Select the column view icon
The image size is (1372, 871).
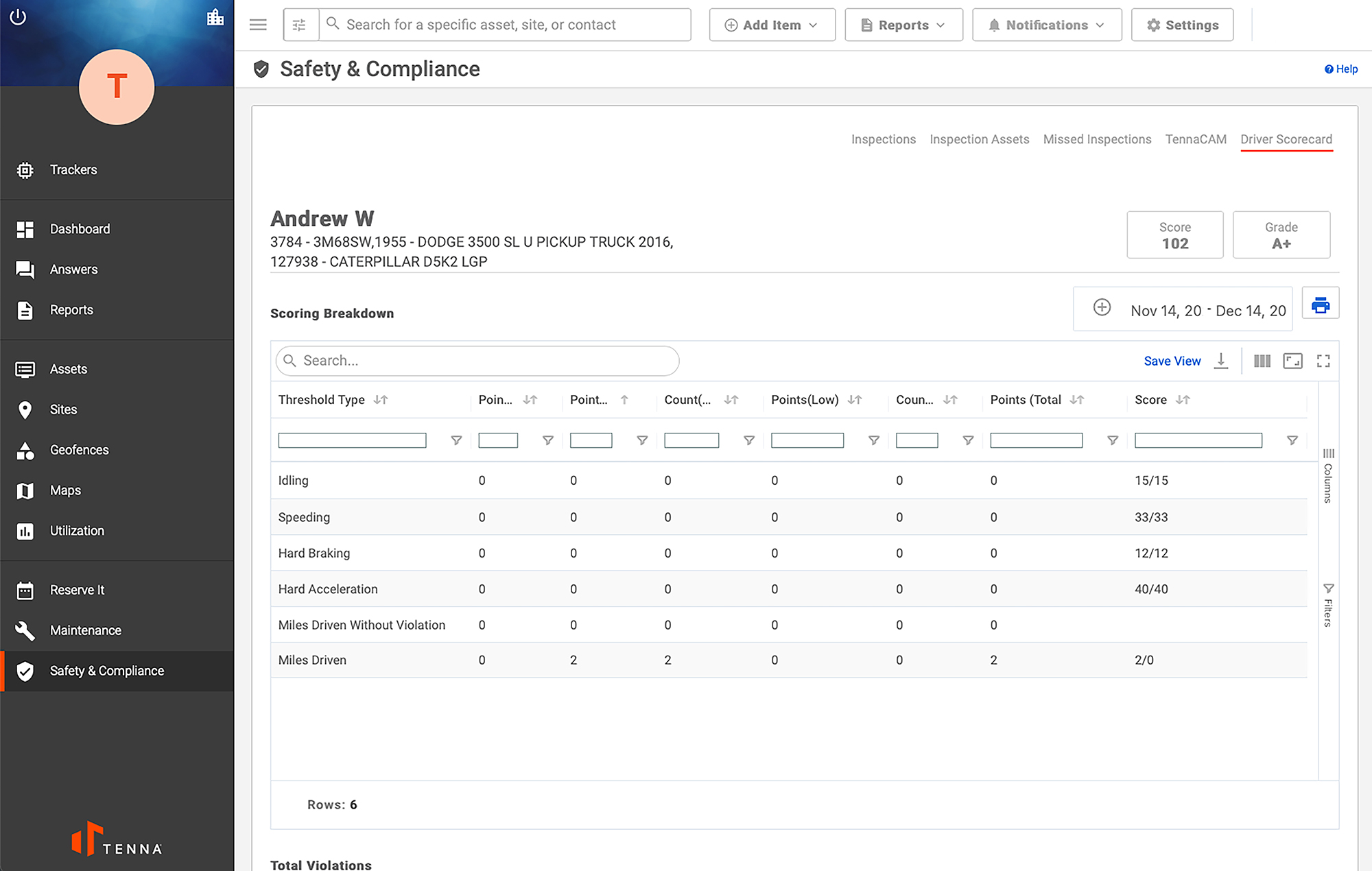[x=1262, y=361]
